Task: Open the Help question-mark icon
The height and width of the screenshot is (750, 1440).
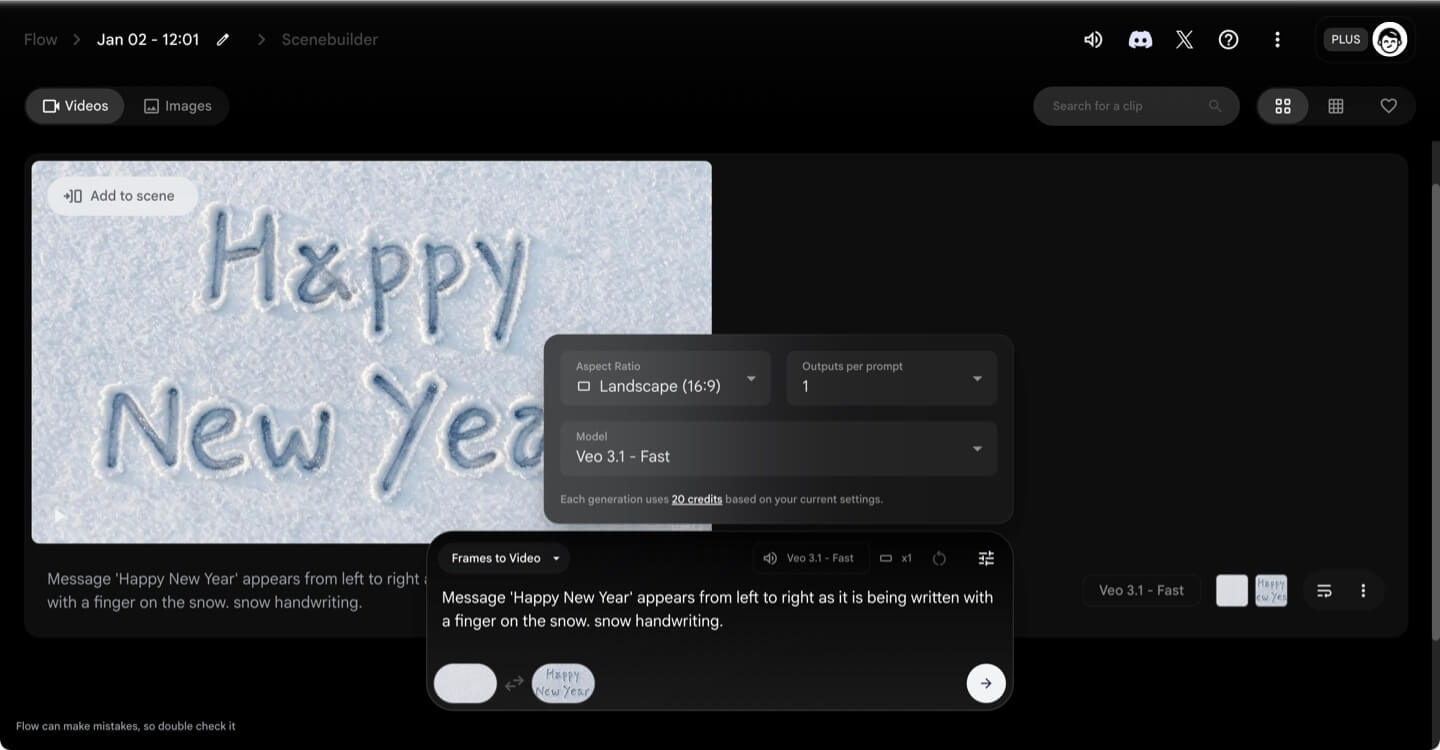Action: point(1228,39)
